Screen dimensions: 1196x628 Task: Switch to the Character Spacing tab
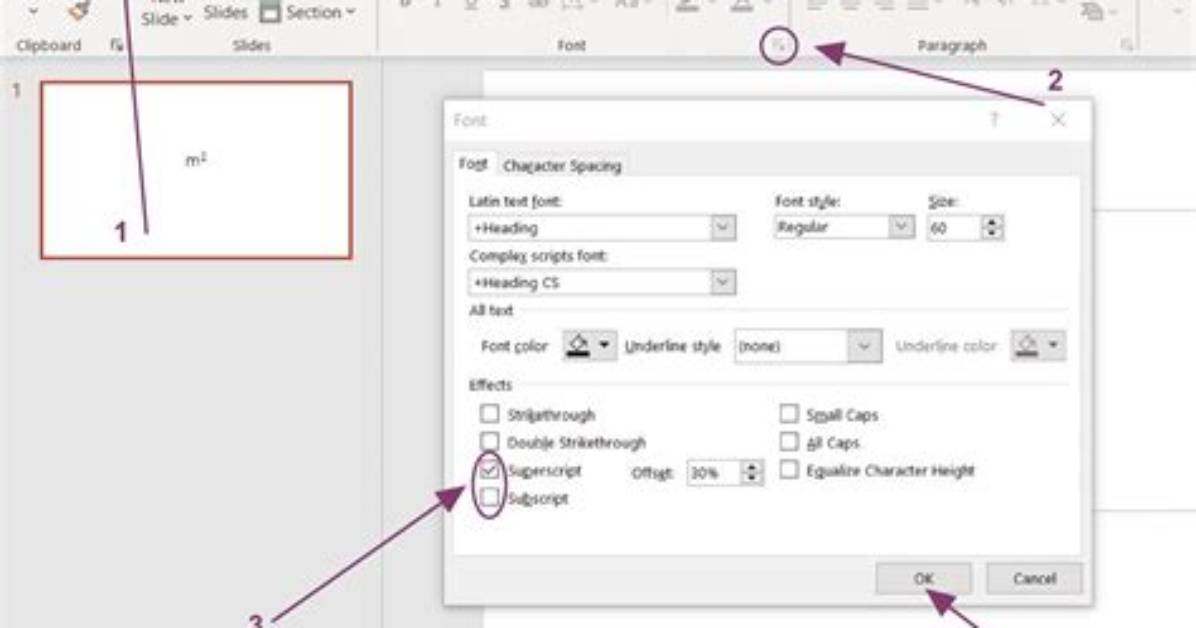(562, 166)
